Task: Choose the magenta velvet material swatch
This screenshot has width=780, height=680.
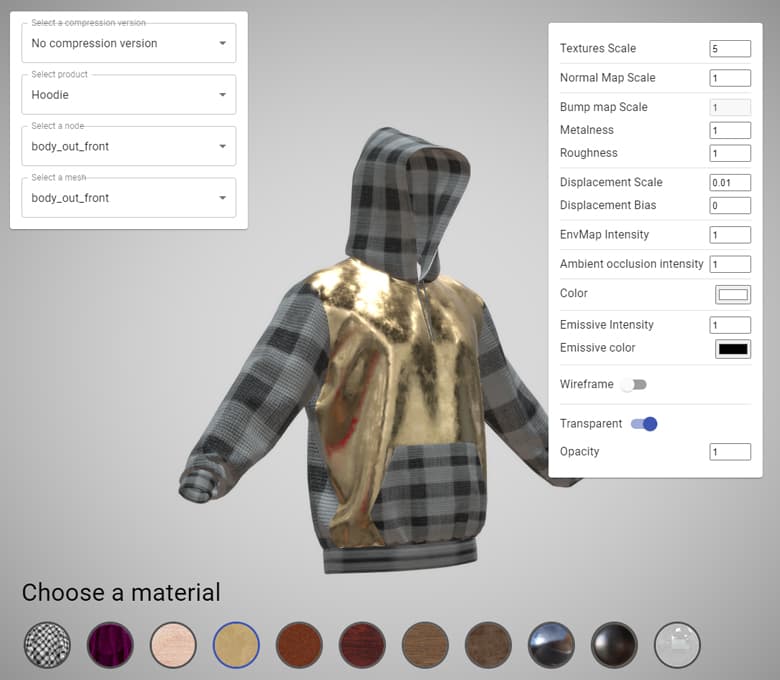Action: [110, 645]
